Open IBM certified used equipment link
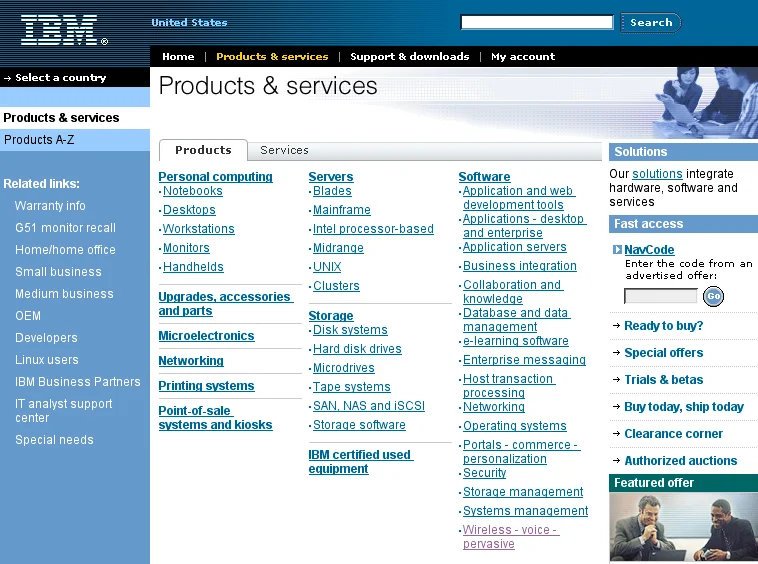Viewport: 758px width, 564px height. (x=361, y=462)
